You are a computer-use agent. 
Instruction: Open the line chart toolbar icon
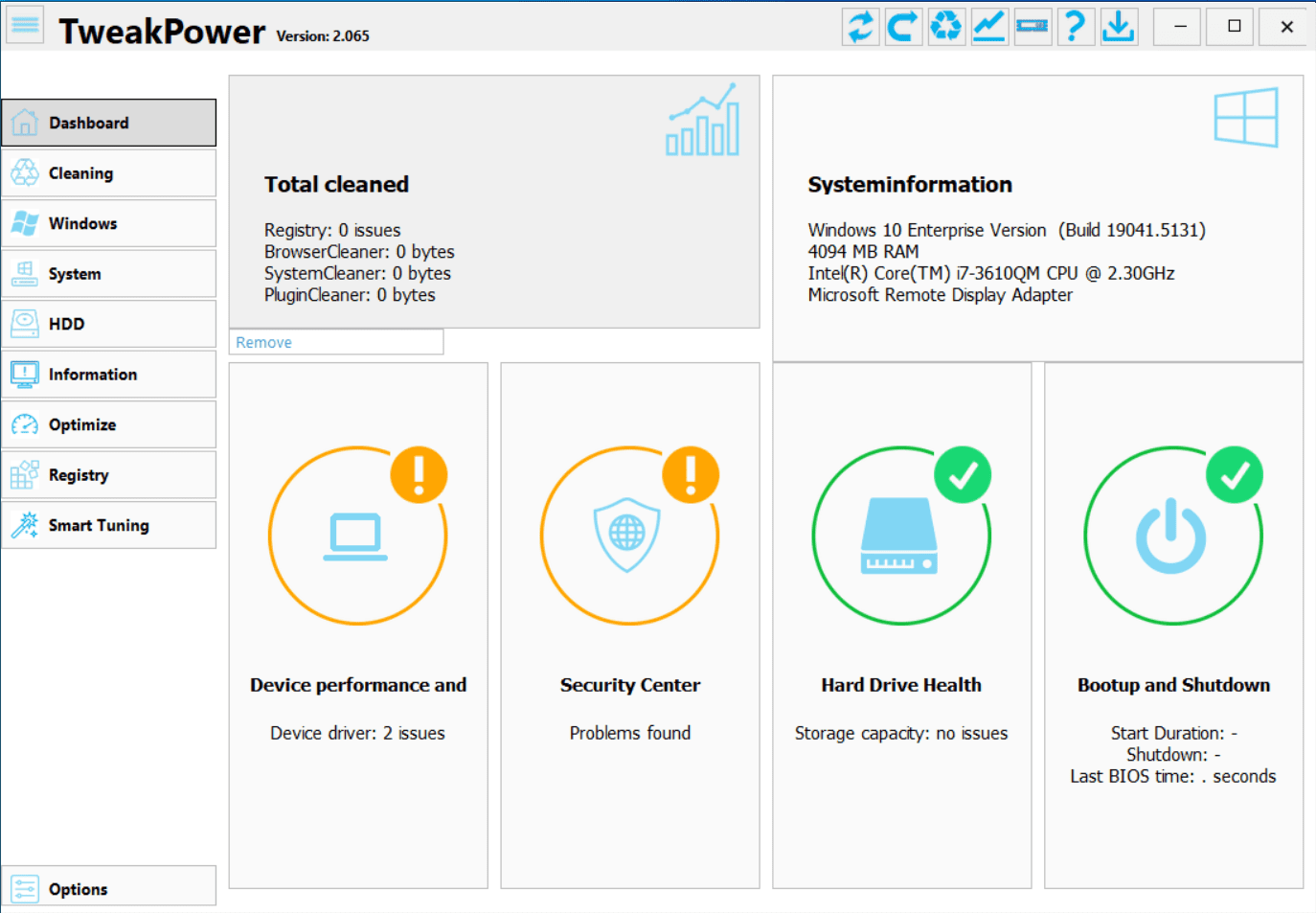(x=989, y=26)
